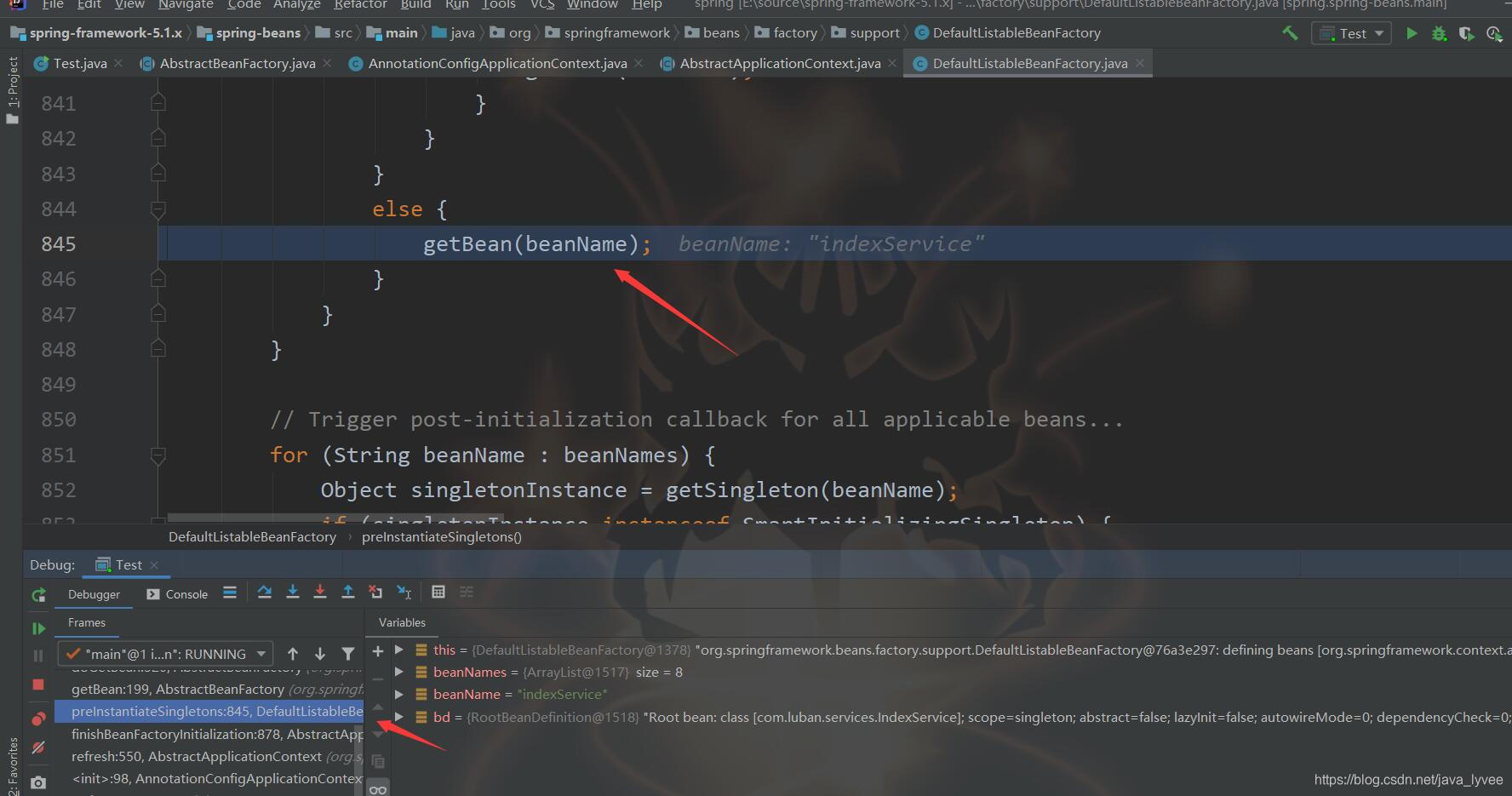Click the Build Project hammer icon
This screenshot has width=1512, height=796.
(1291, 33)
